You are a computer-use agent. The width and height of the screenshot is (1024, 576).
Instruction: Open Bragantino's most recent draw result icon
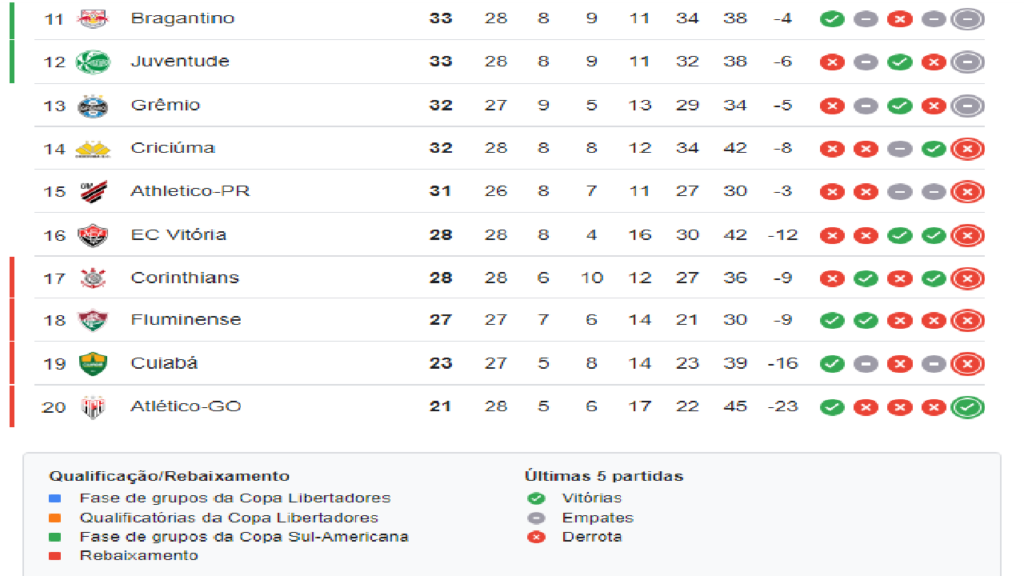click(x=967, y=20)
